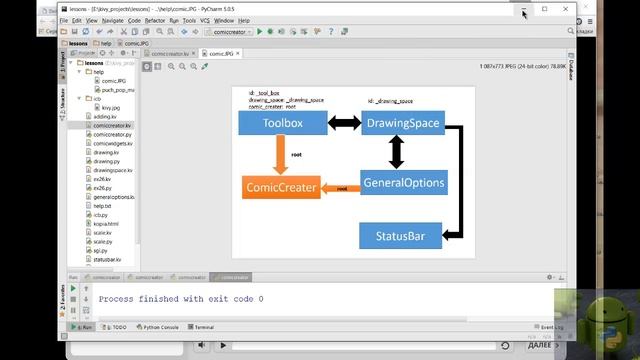Click the Undo arrow icon
640x360 pixels.
[x=99, y=31]
